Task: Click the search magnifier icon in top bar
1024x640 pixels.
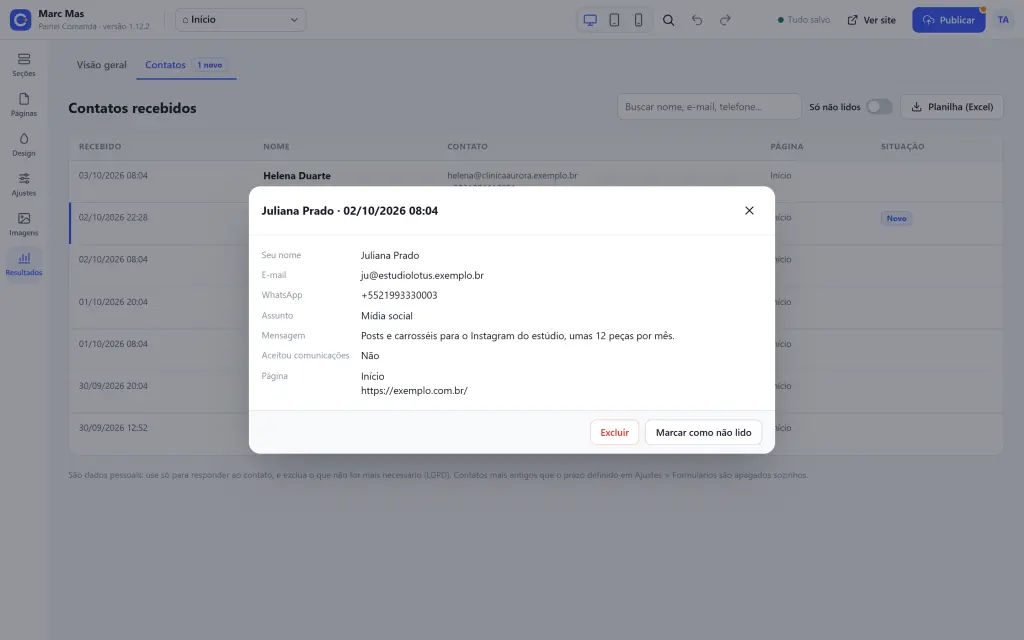Action: (x=668, y=20)
